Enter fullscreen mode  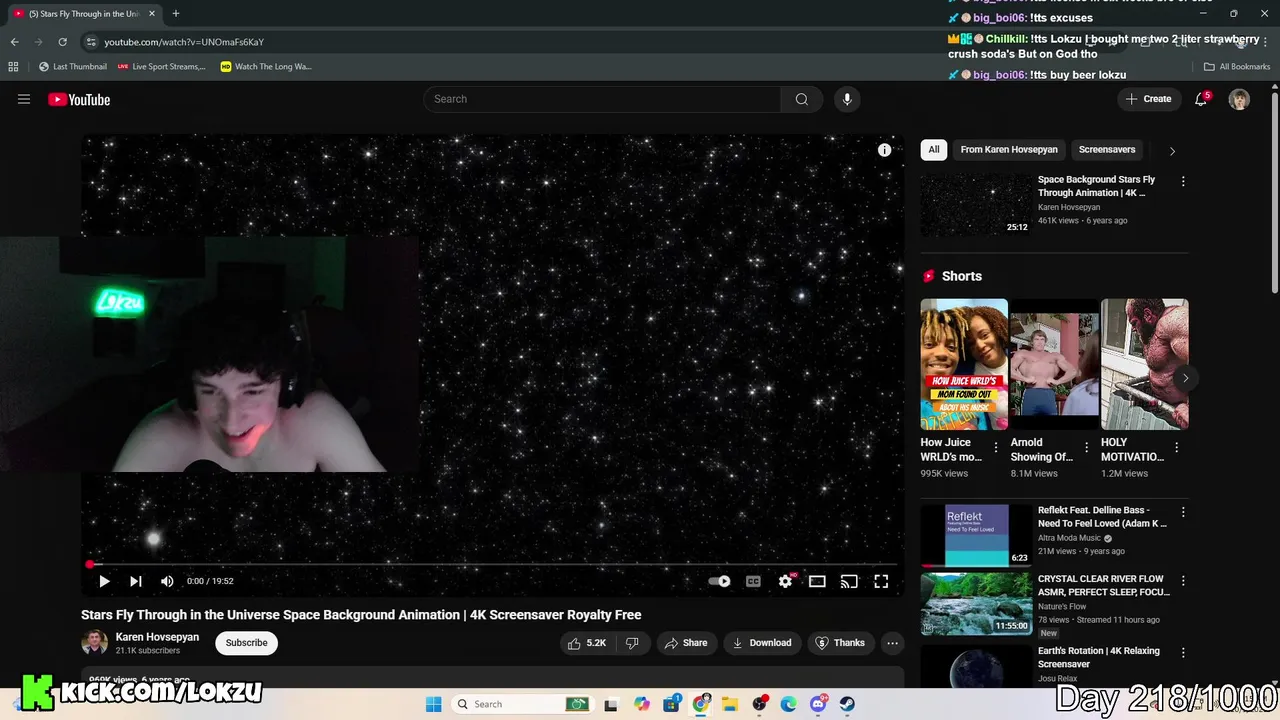(881, 581)
